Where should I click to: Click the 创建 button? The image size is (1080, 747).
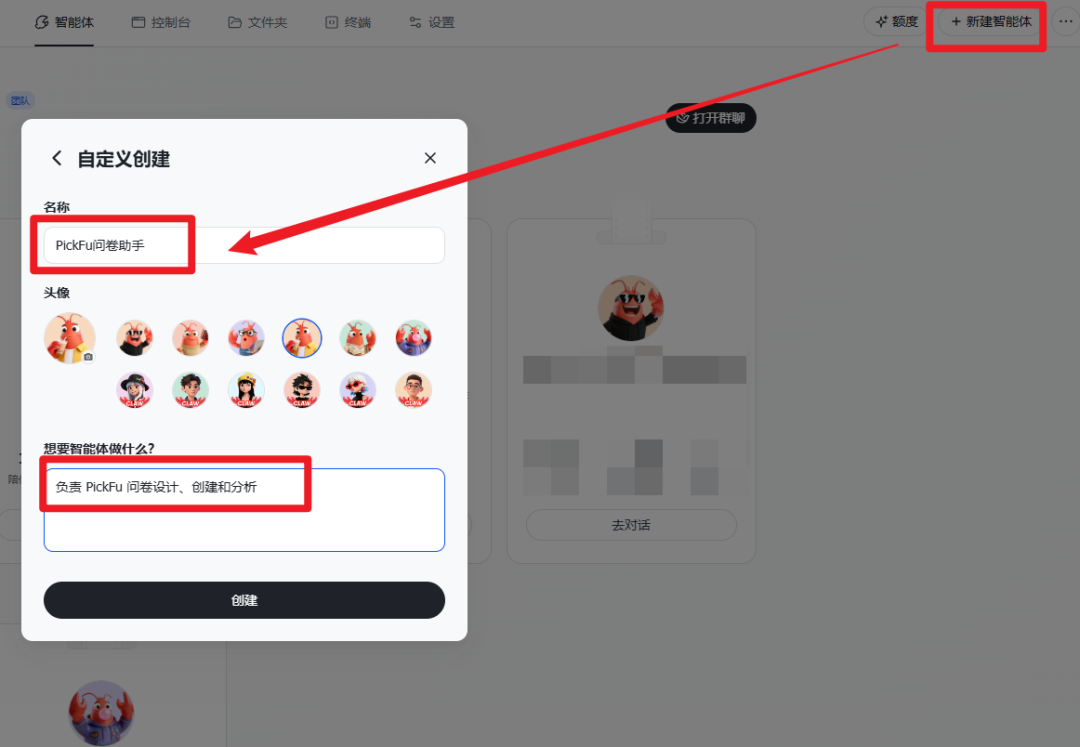click(x=244, y=600)
